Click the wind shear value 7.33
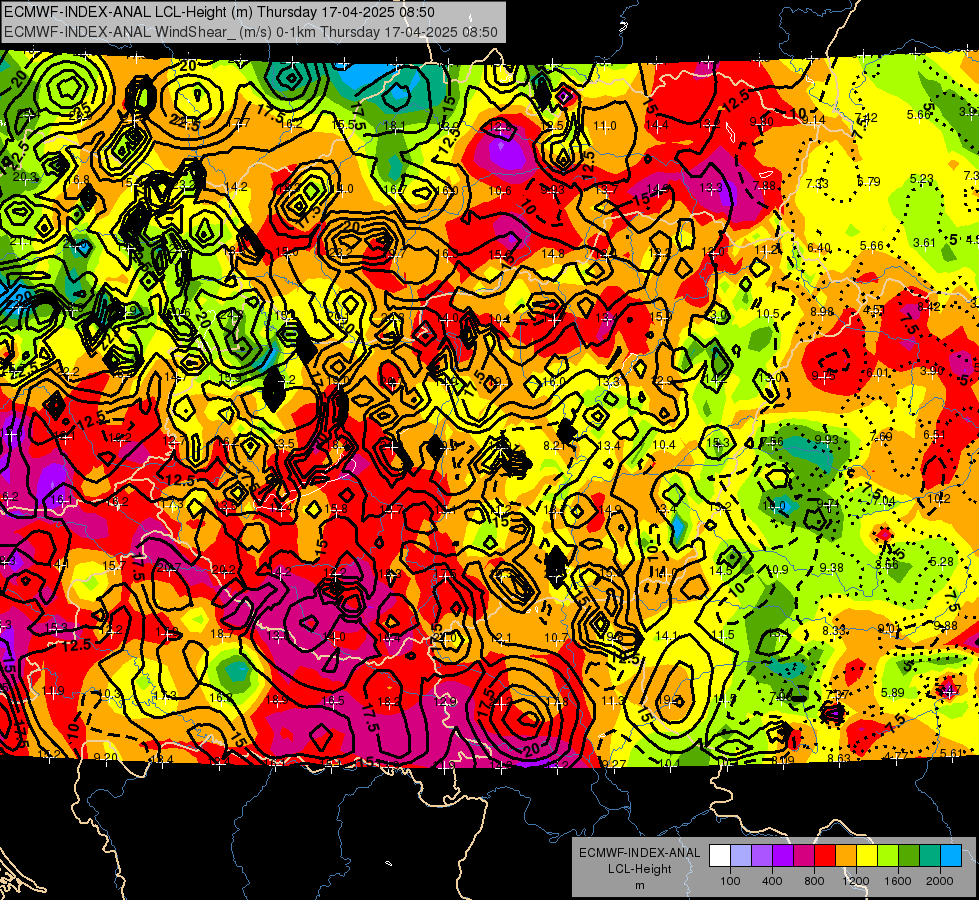Viewport: 979px width, 900px height. click(817, 183)
